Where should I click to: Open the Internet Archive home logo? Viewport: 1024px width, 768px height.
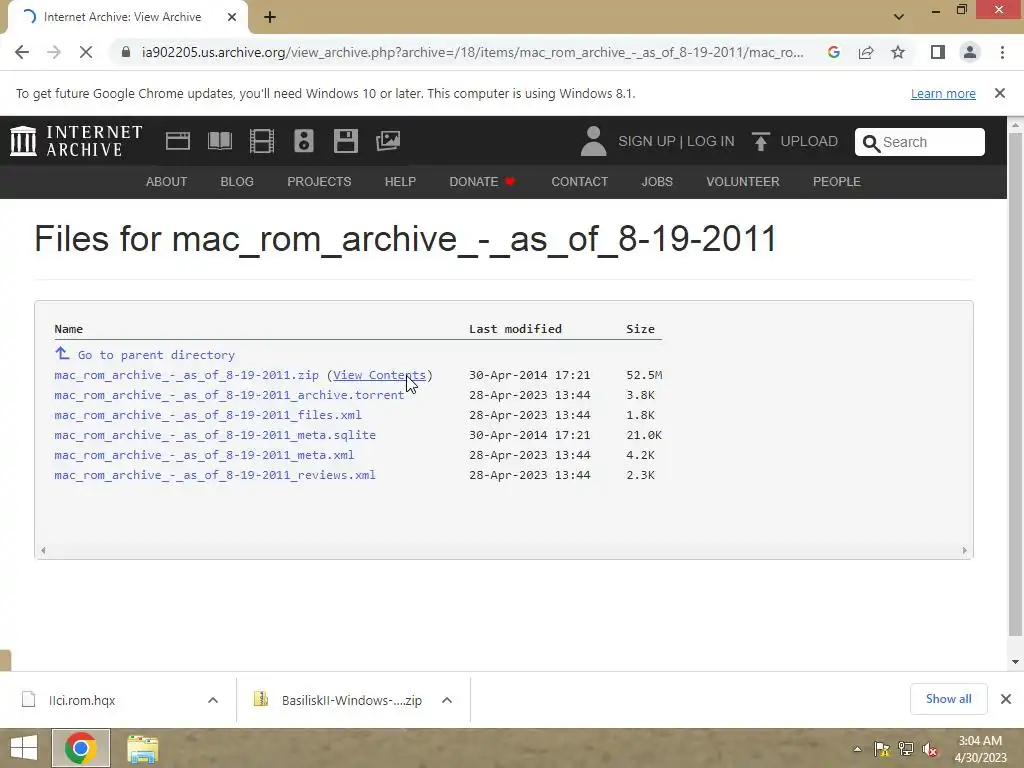coord(76,141)
